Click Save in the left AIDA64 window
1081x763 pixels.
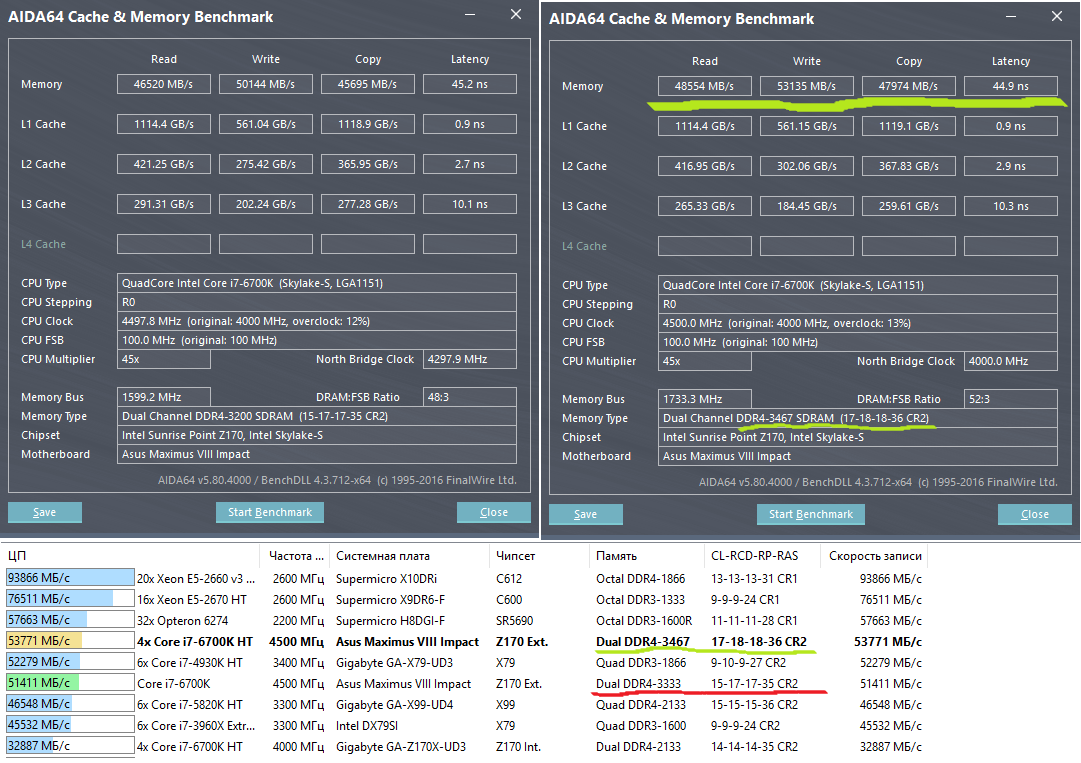pyautogui.click(x=45, y=512)
